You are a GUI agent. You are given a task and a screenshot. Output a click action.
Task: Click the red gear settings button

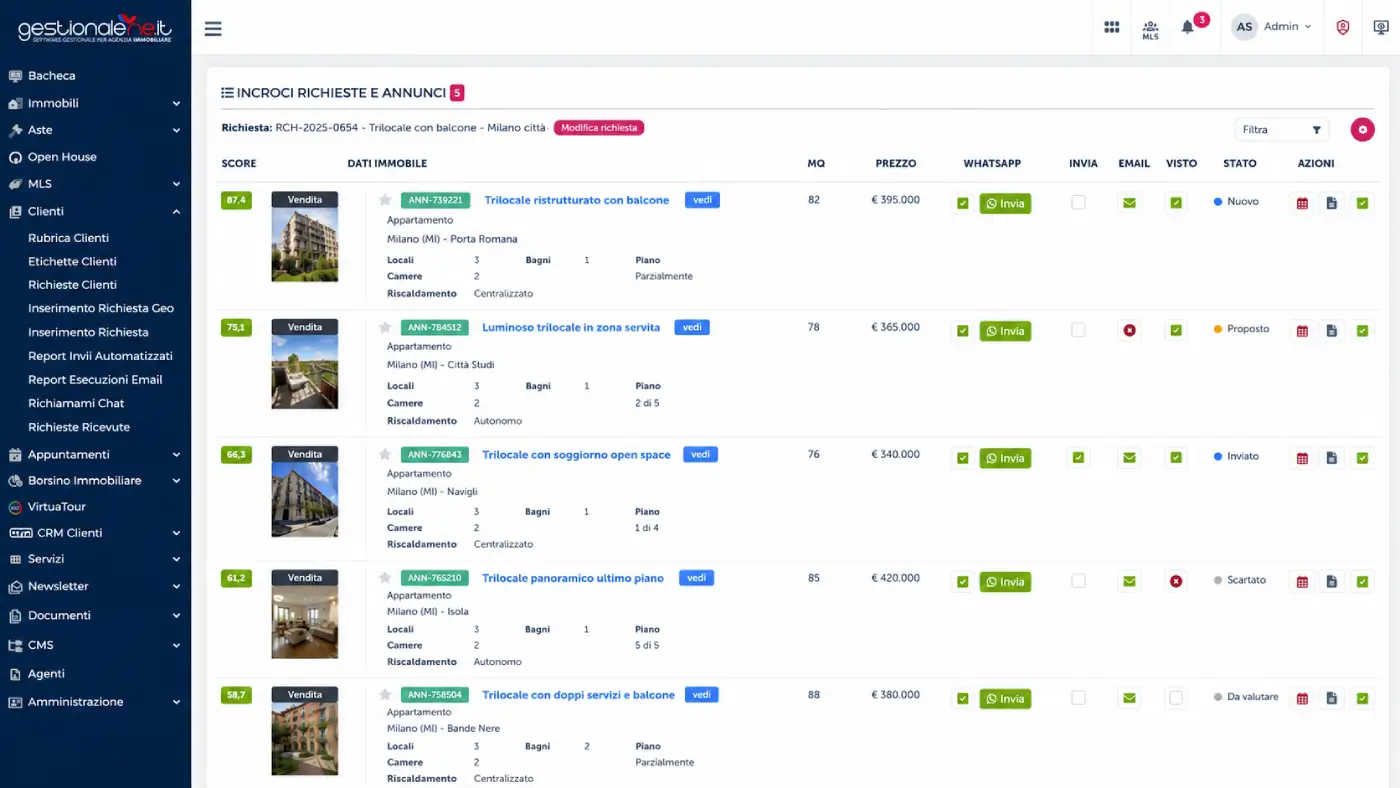[x=1362, y=129]
